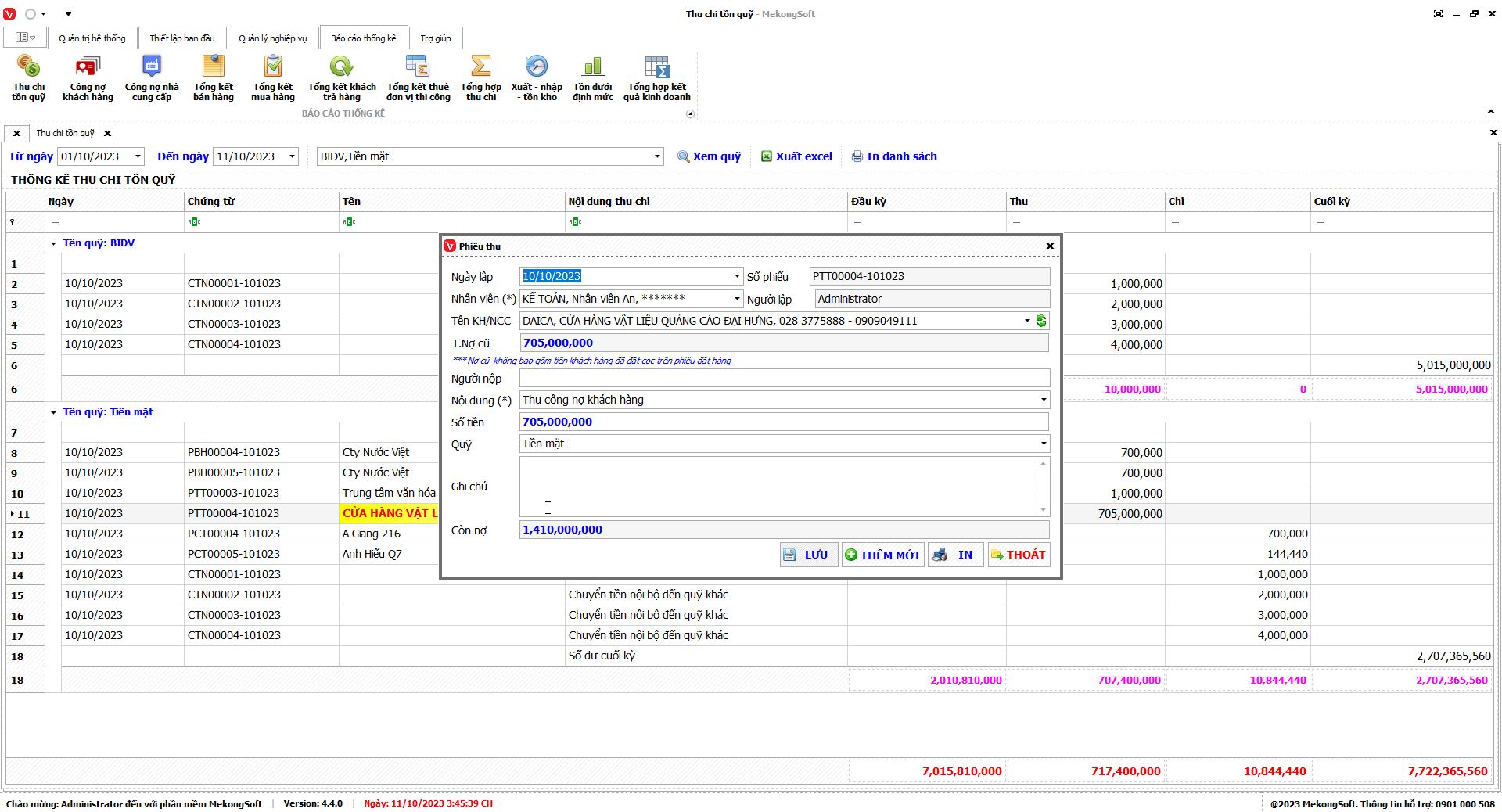Click the green refresh icon beside Tên KH/NCC
This screenshot has height=812, width=1502.
point(1041,321)
